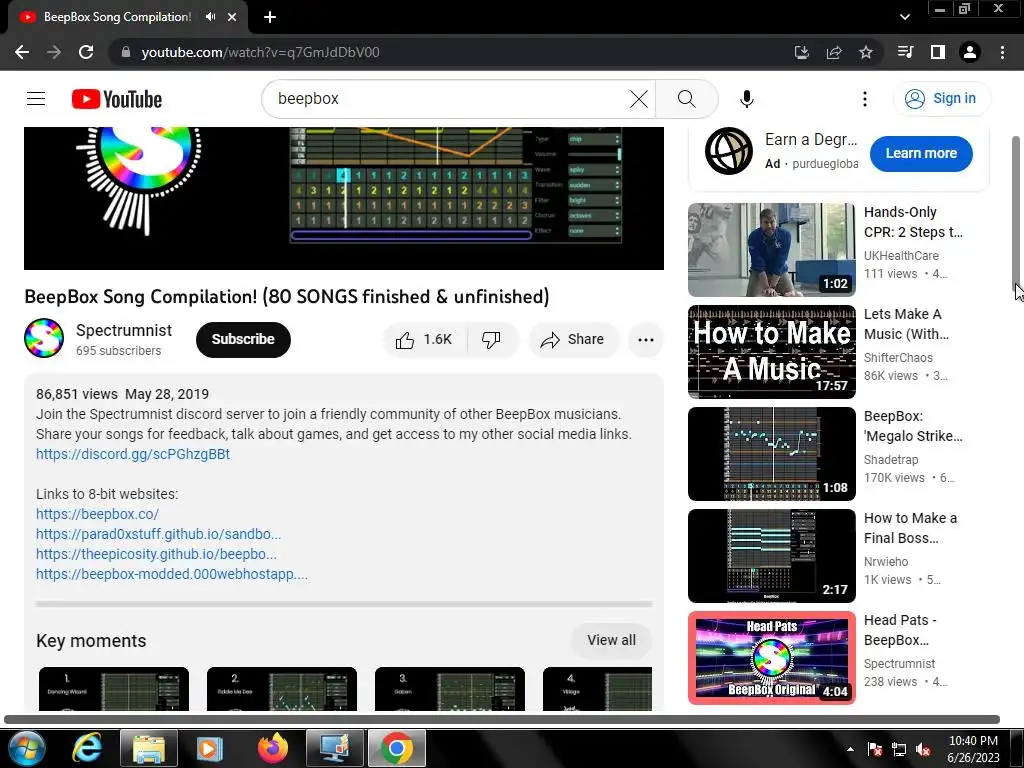Open Windows Media Player in taskbar
This screenshot has width=1024, height=768.
pyautogui.click(x=210, y=748)
